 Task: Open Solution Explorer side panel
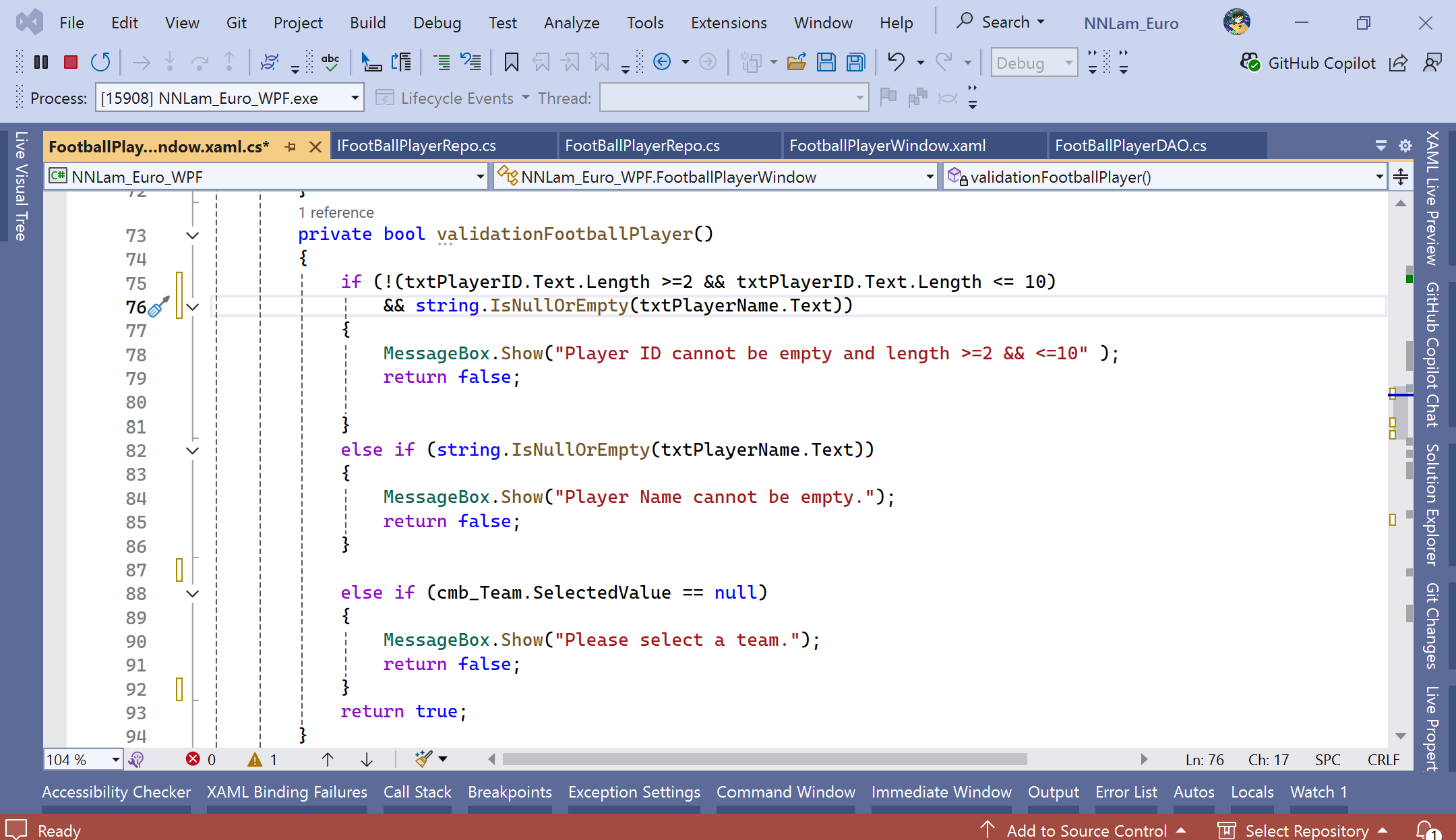tap(1433, 504)
